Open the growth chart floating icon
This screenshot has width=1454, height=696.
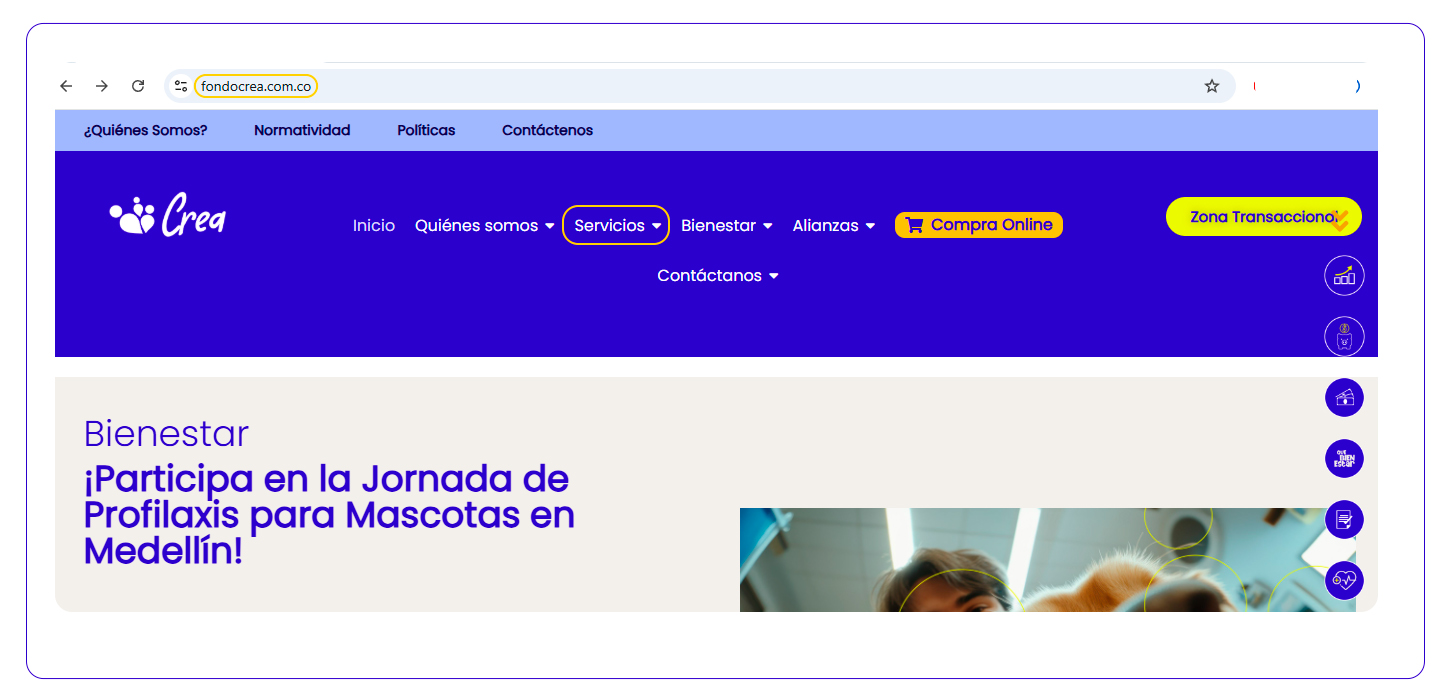click(x=1344, y=276)
